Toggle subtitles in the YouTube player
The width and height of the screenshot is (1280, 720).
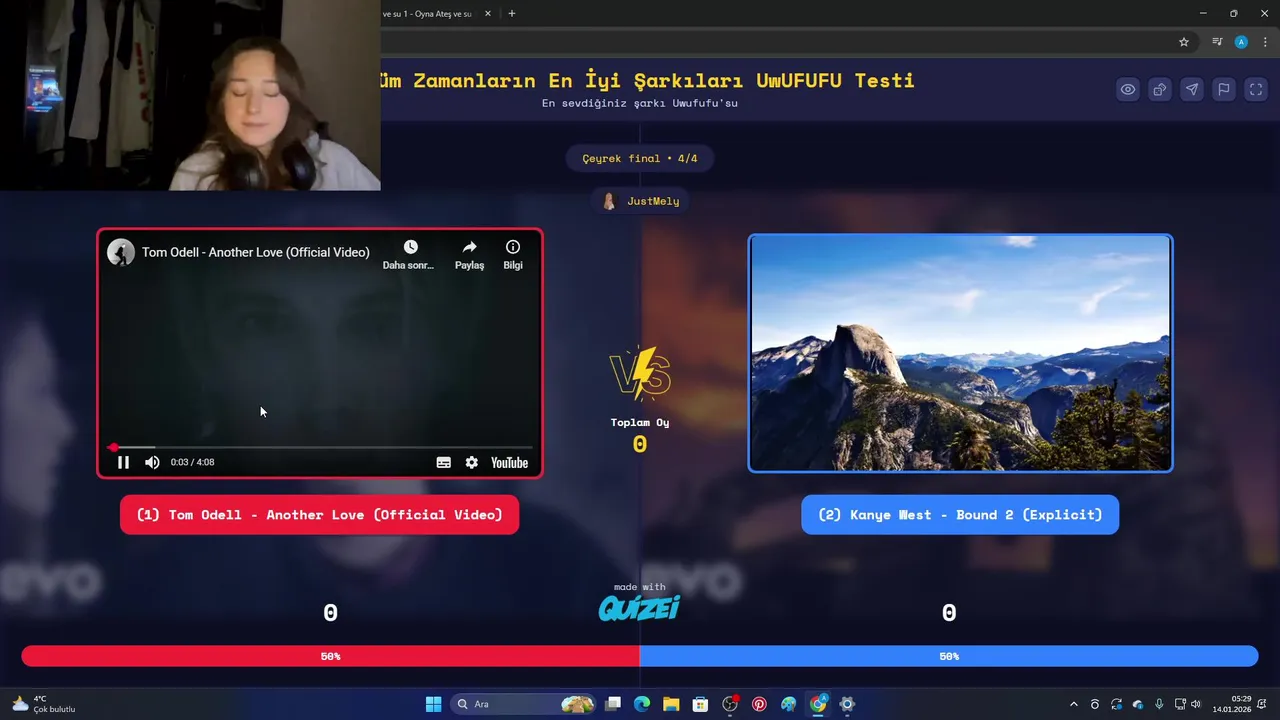click(x=444, y=462)
